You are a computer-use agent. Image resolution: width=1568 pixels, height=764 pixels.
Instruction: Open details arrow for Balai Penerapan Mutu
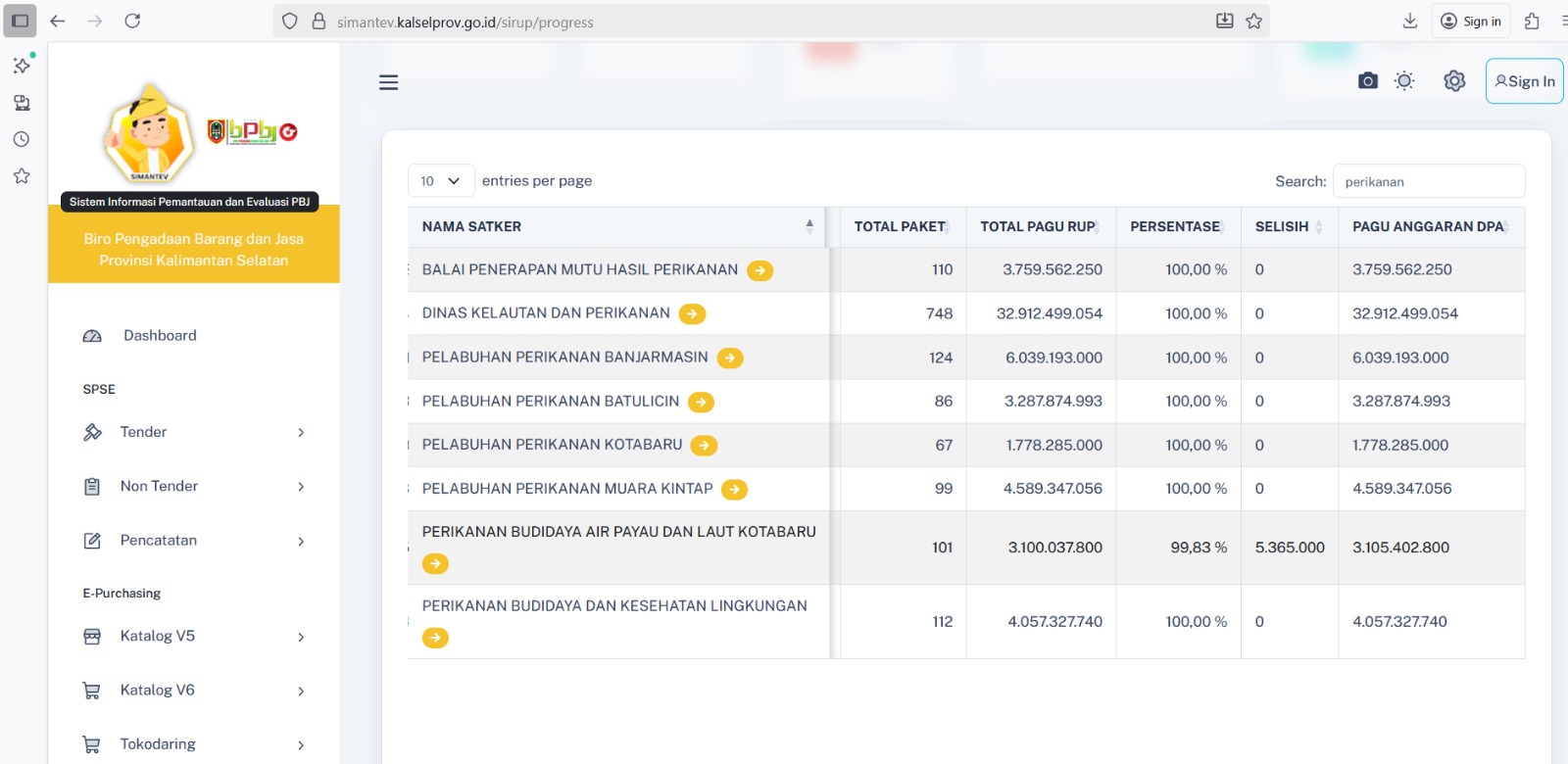click(x=759, y=270)
